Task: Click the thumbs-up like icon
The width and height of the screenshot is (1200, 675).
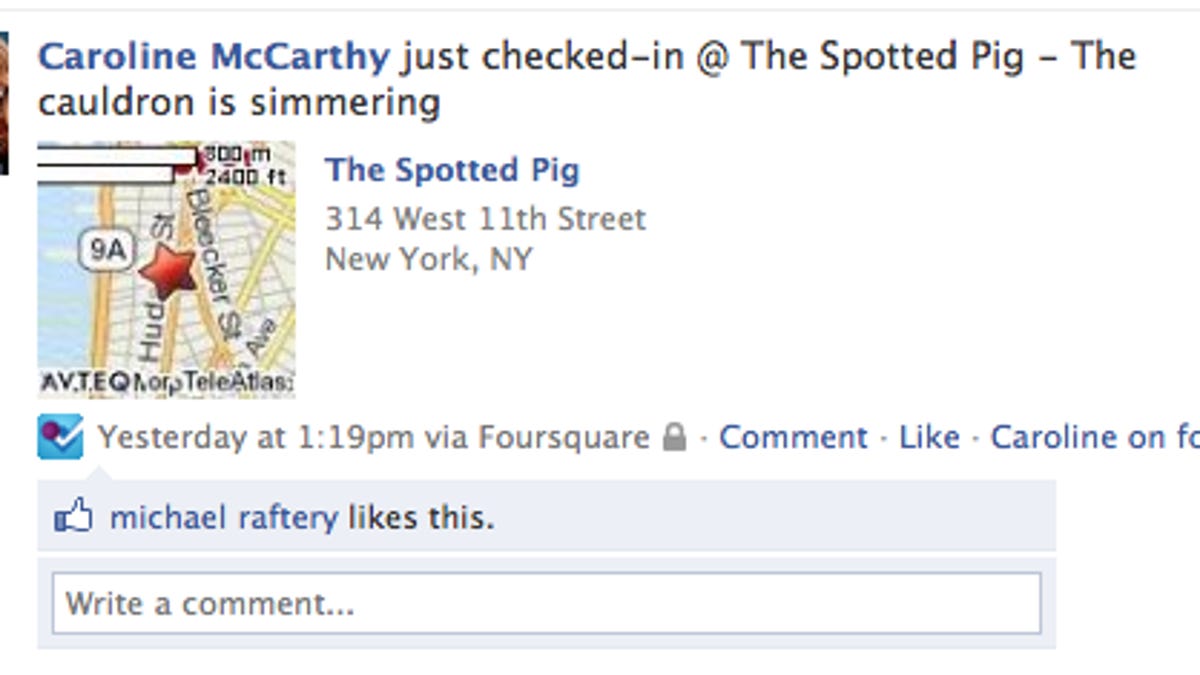Action: click(73, 517)
